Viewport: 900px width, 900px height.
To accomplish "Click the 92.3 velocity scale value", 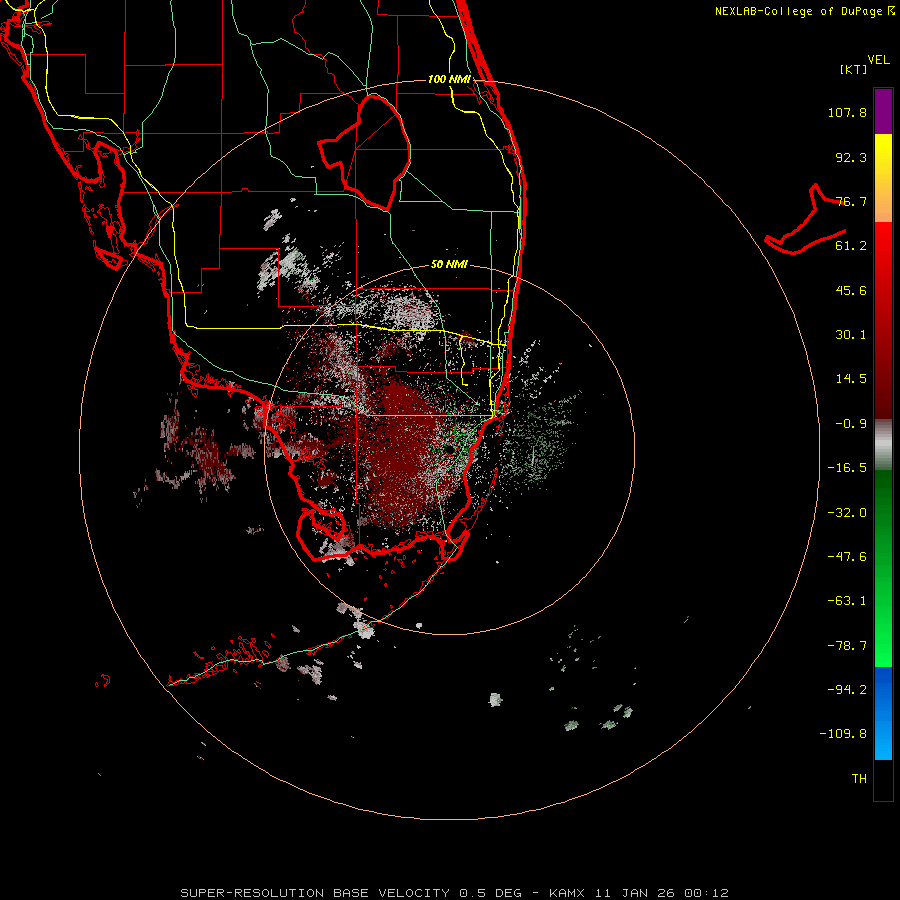I will (851, 157).
